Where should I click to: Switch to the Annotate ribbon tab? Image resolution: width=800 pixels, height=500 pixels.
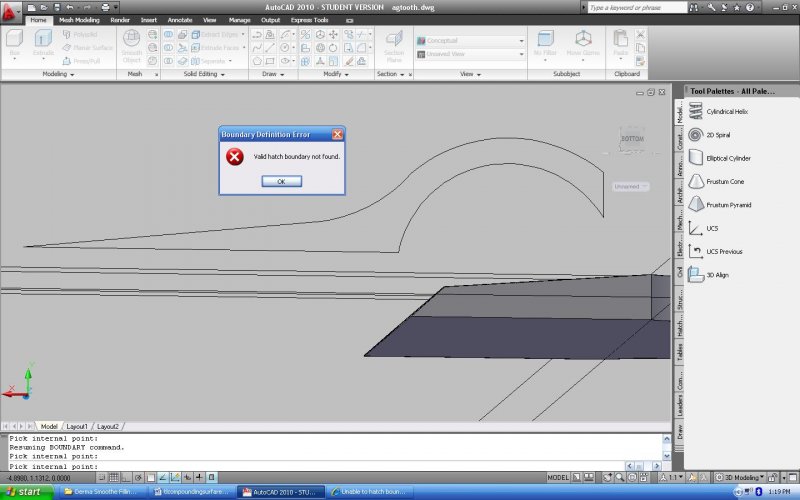coord(180,19)
